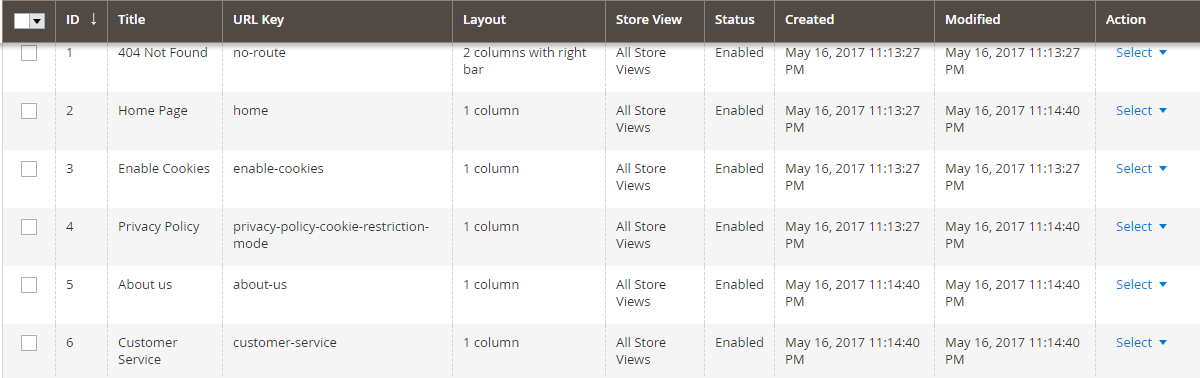Check the 404 Not Found row checkbox

tap(29, 53)
